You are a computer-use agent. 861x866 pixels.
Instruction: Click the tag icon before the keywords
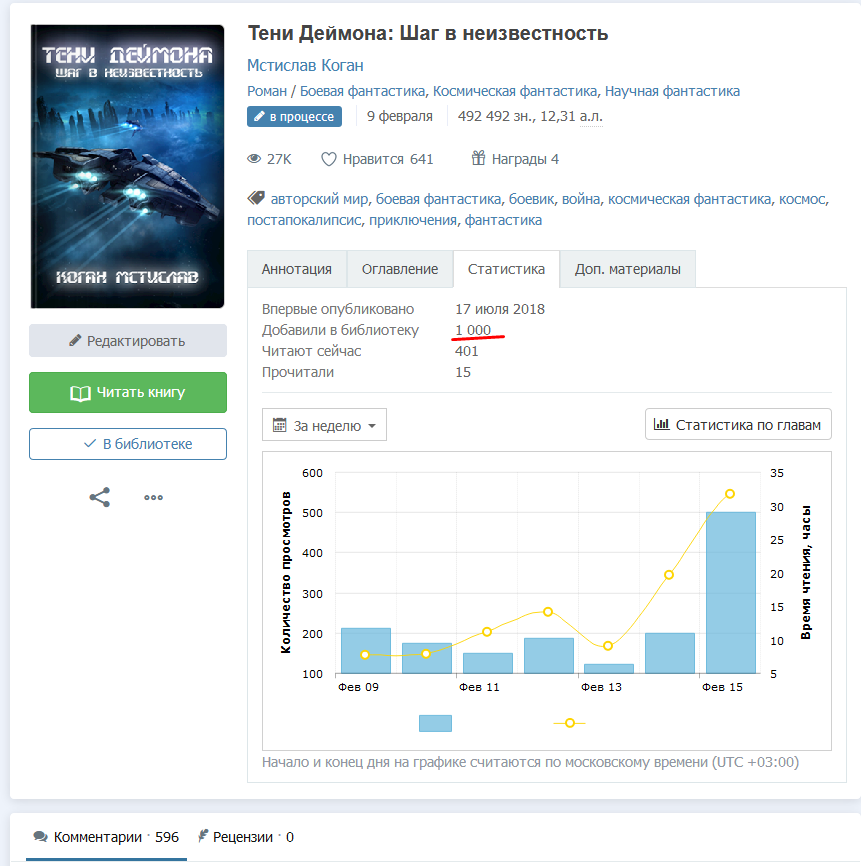click(255, 198)
